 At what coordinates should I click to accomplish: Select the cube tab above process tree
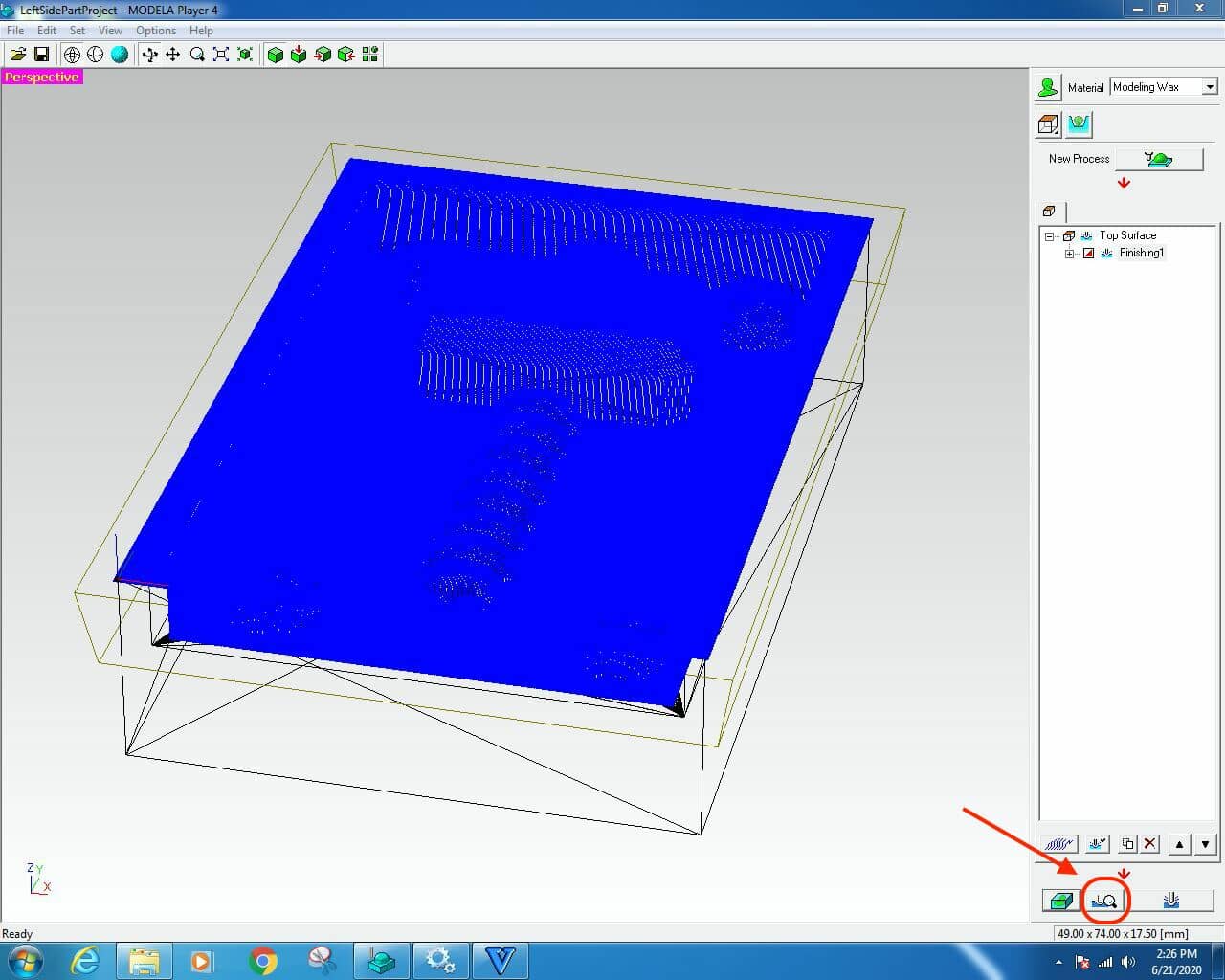tap(1050, 212)
